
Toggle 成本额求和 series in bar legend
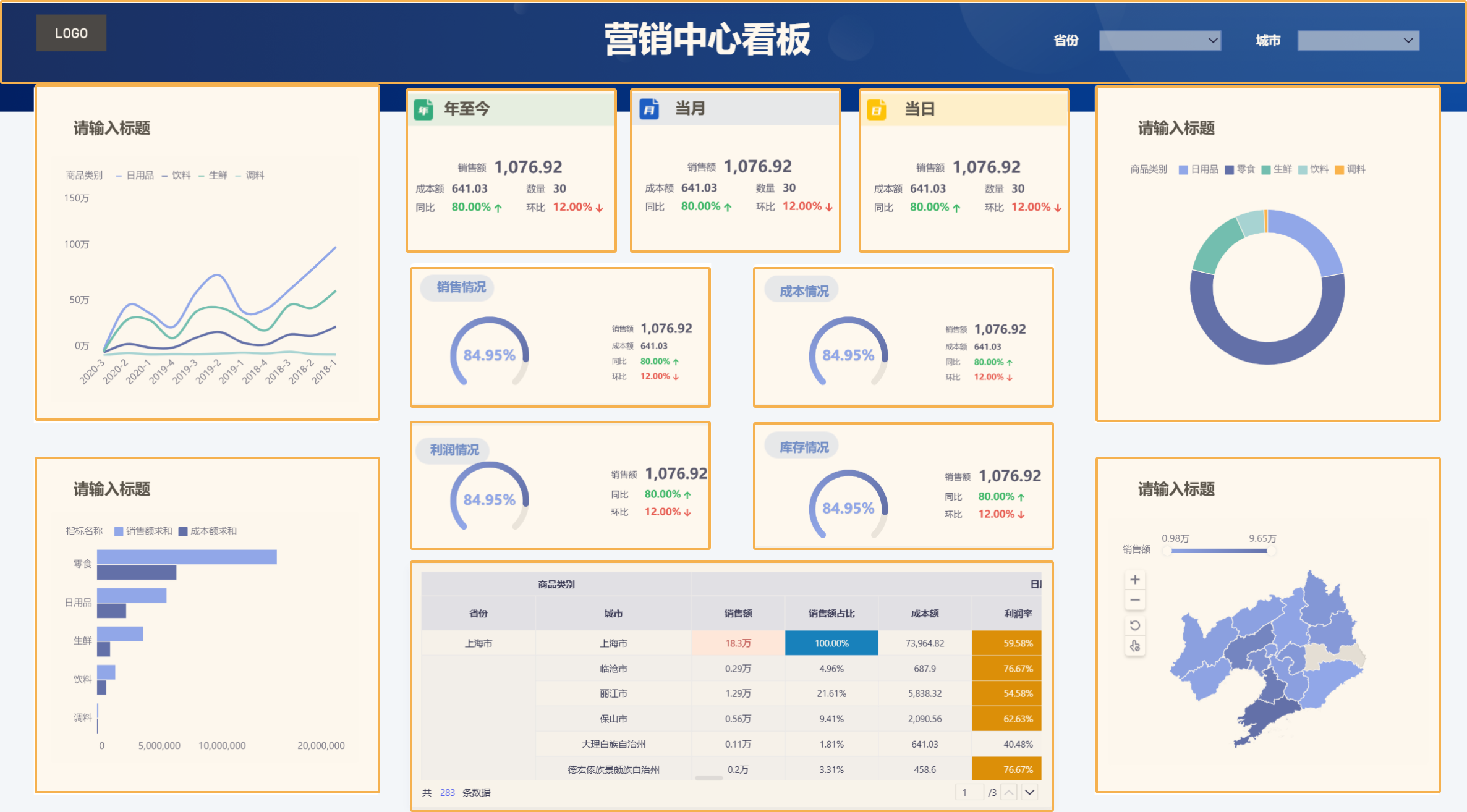tap(208, 531)
